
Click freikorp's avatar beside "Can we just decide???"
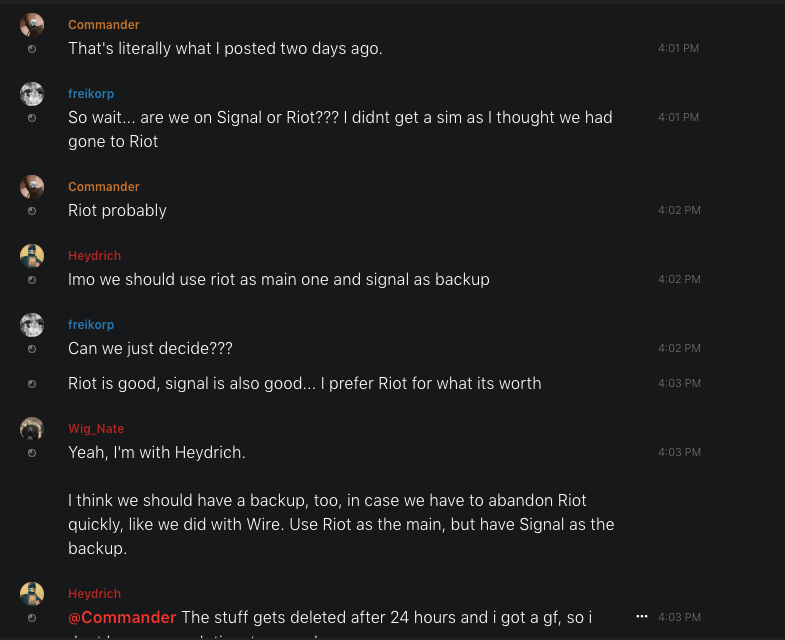pyautogui.click(x=32, y=325)
